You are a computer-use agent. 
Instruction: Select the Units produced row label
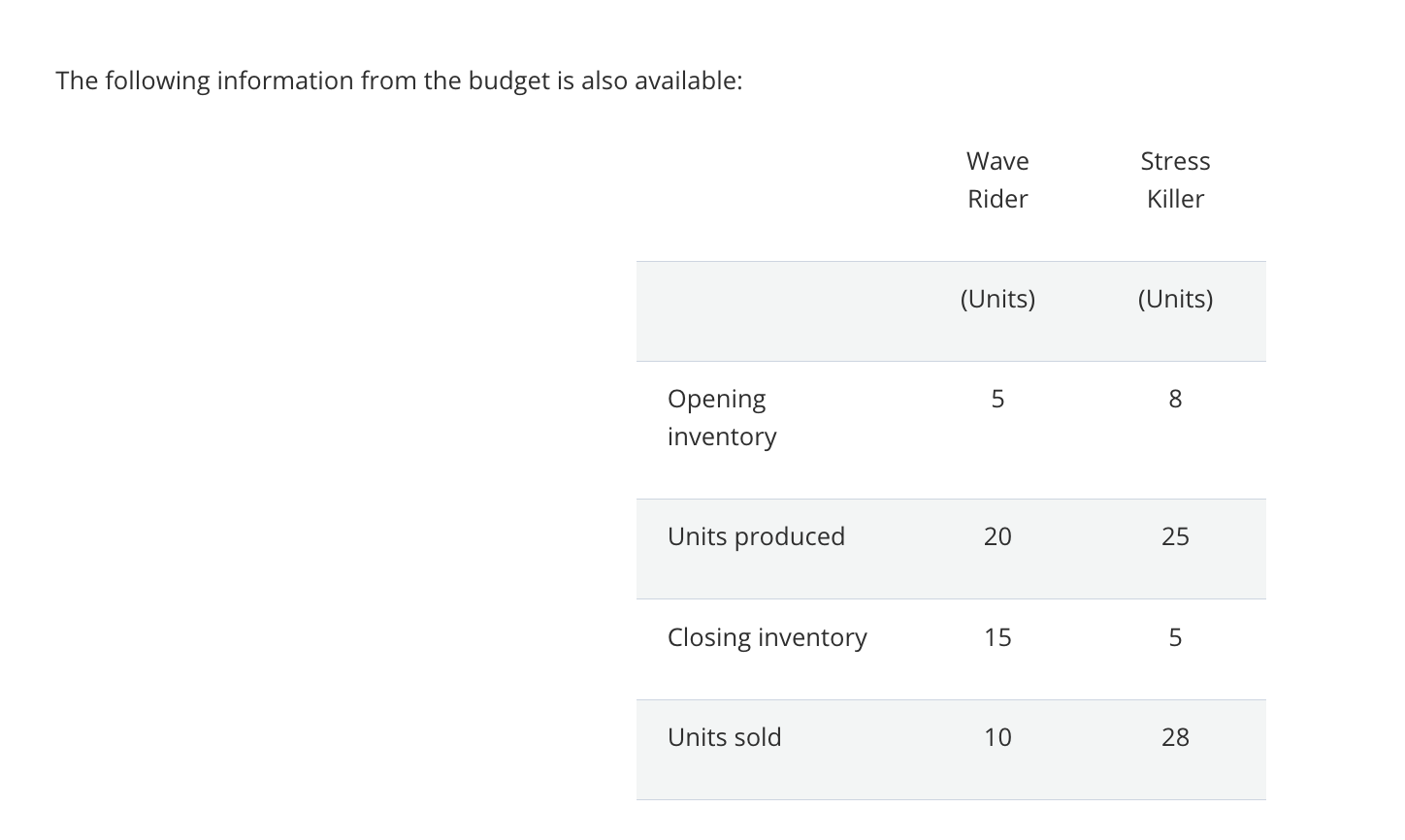coord(756,536)
